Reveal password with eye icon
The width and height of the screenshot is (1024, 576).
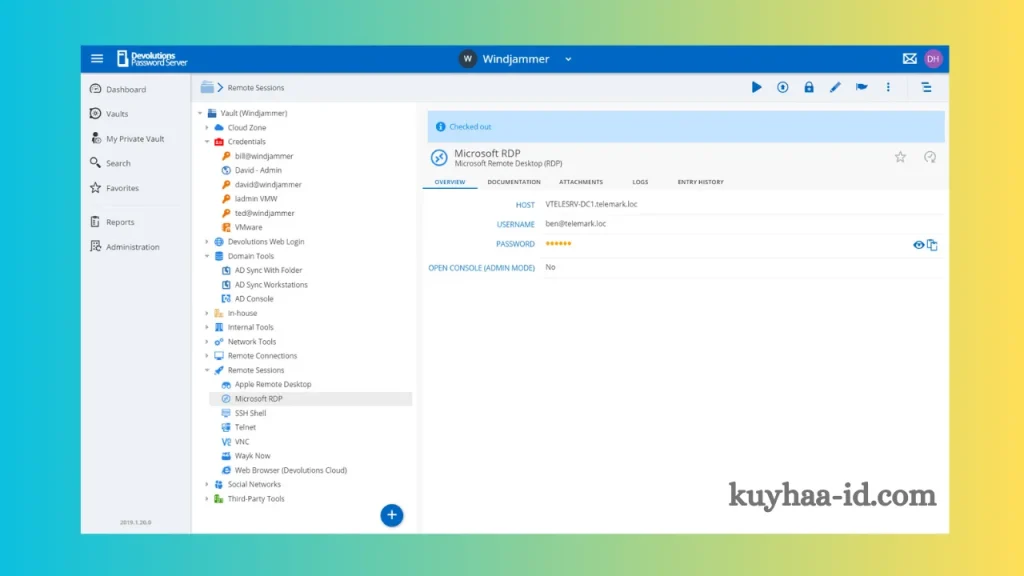click(918, 245)
